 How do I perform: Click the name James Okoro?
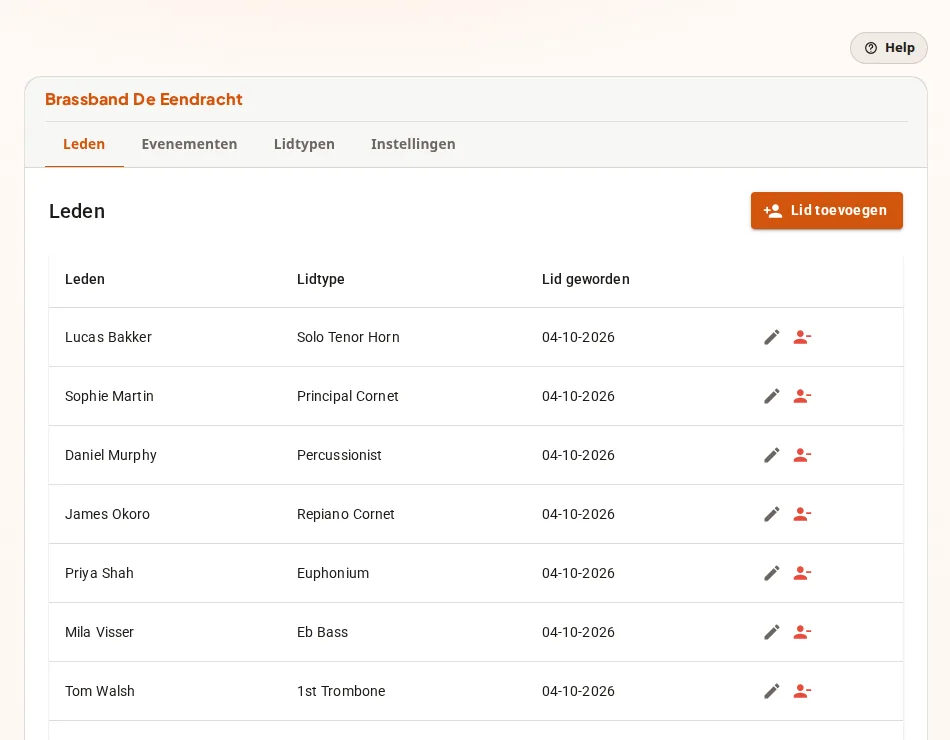107,514
